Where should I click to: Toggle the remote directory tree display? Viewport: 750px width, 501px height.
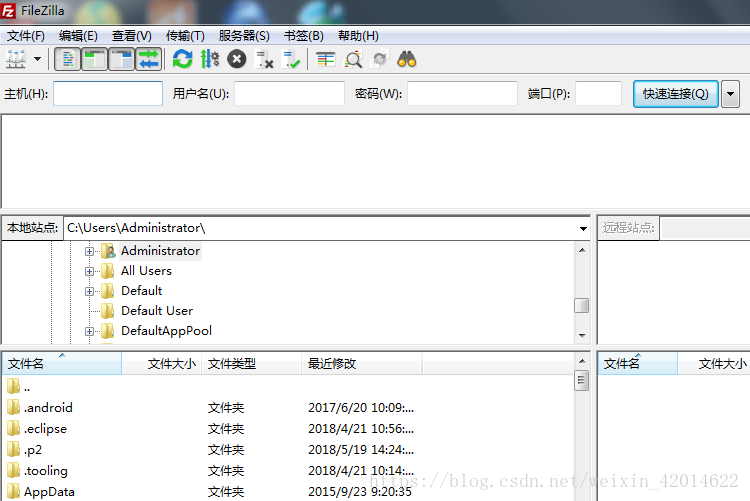click(121, 59)
